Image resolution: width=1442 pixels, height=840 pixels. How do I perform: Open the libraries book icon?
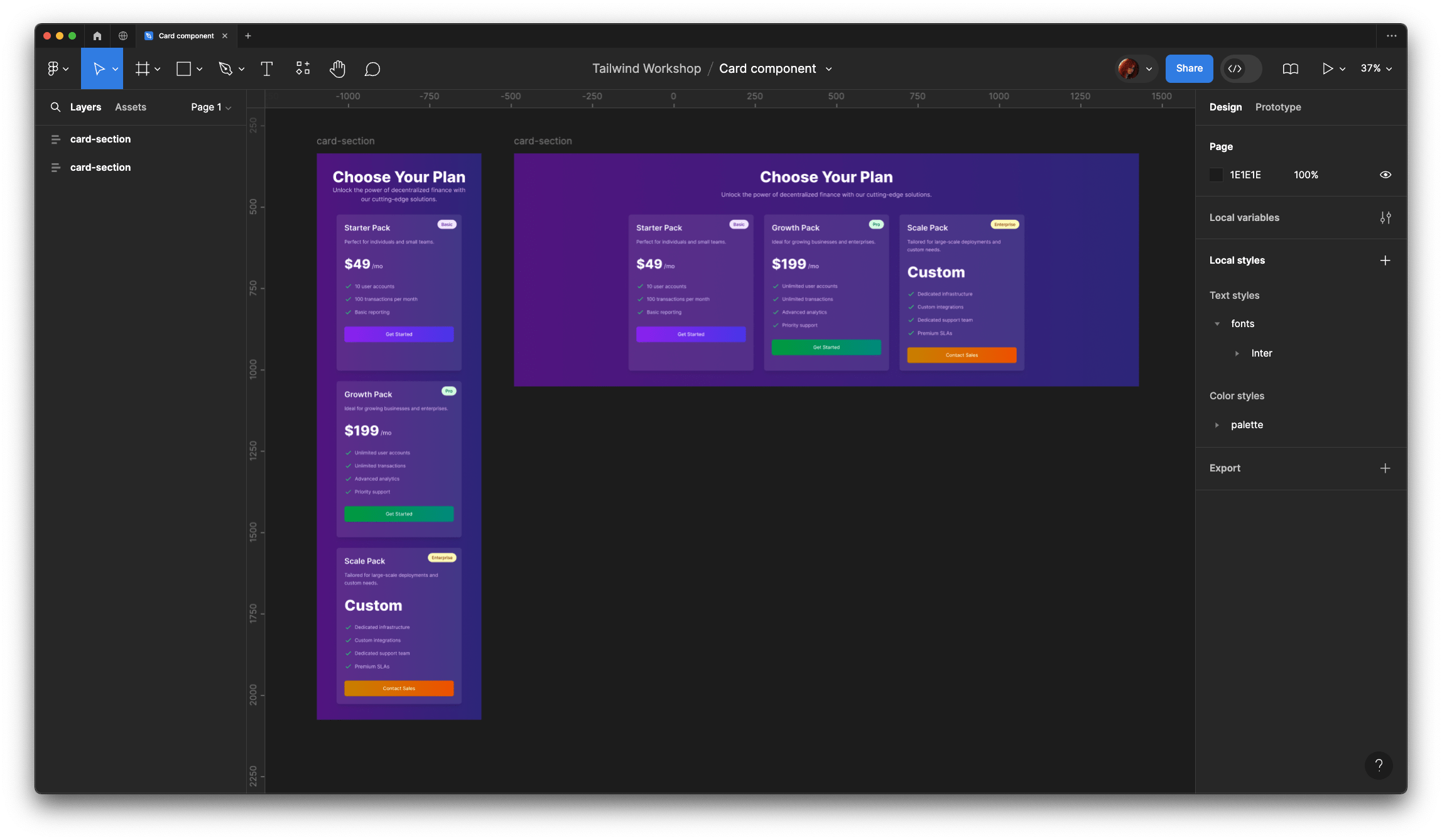click(1290, 69)
